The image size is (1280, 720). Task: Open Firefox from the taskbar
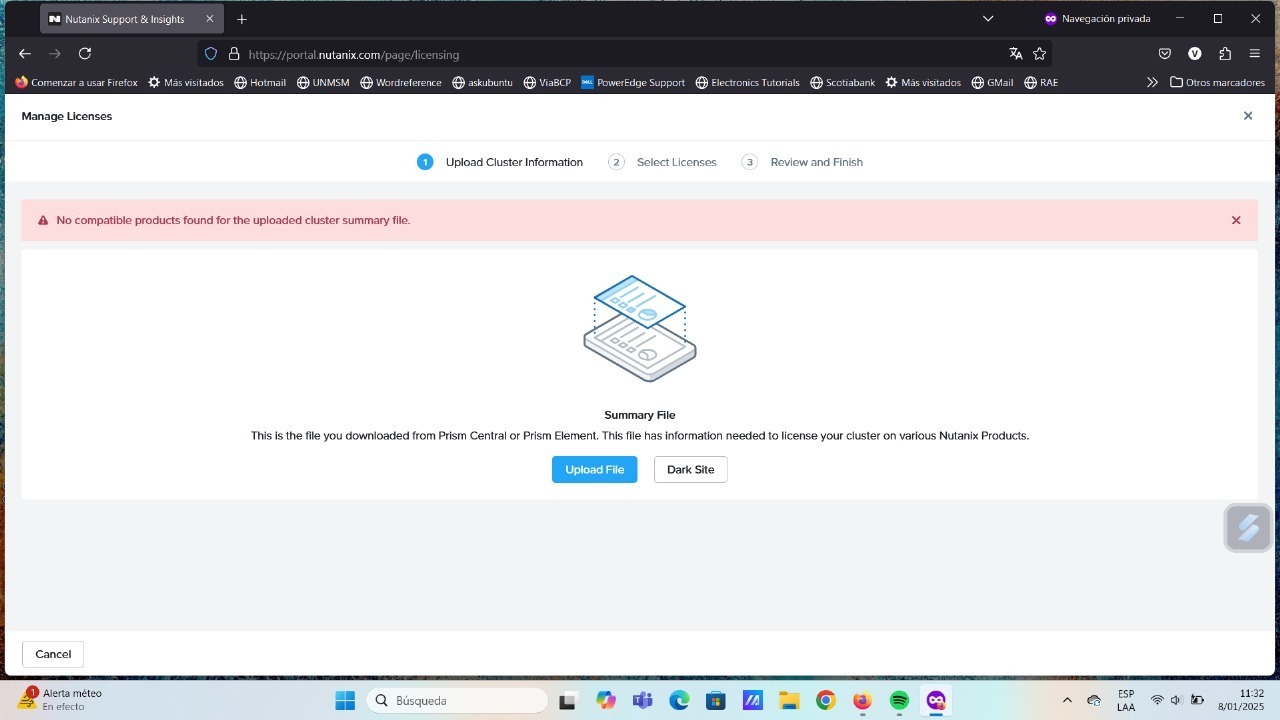862,700
